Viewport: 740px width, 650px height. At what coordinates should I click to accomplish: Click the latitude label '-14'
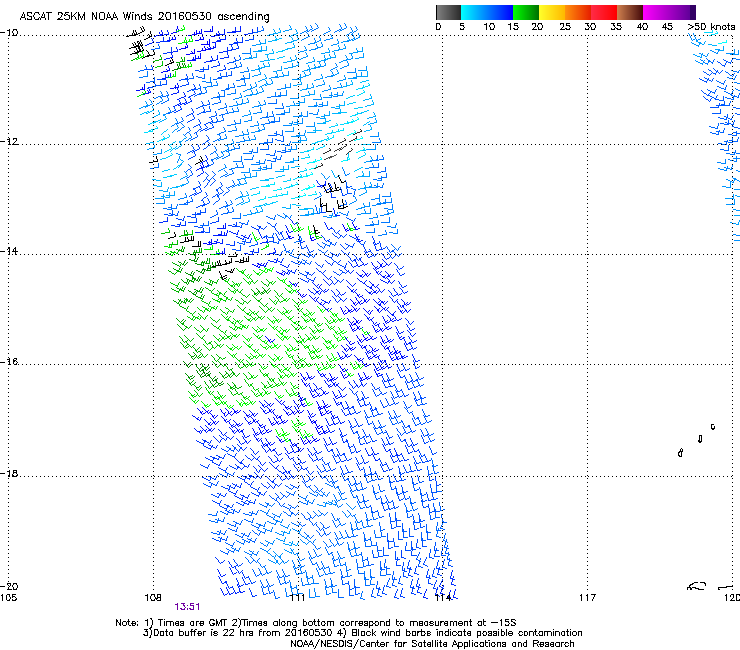[x=9, y=251]
